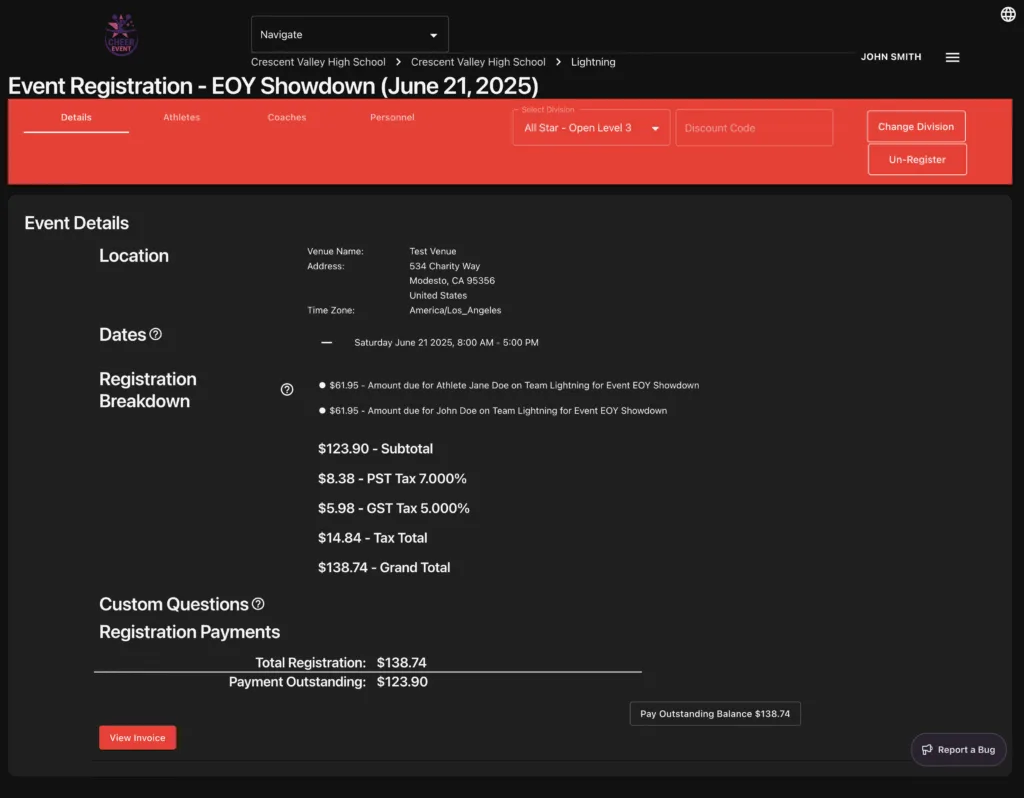Viewport: 1024px width, 798px height.
Task: Switch to the Athletes tab
Action: point(181,117)
